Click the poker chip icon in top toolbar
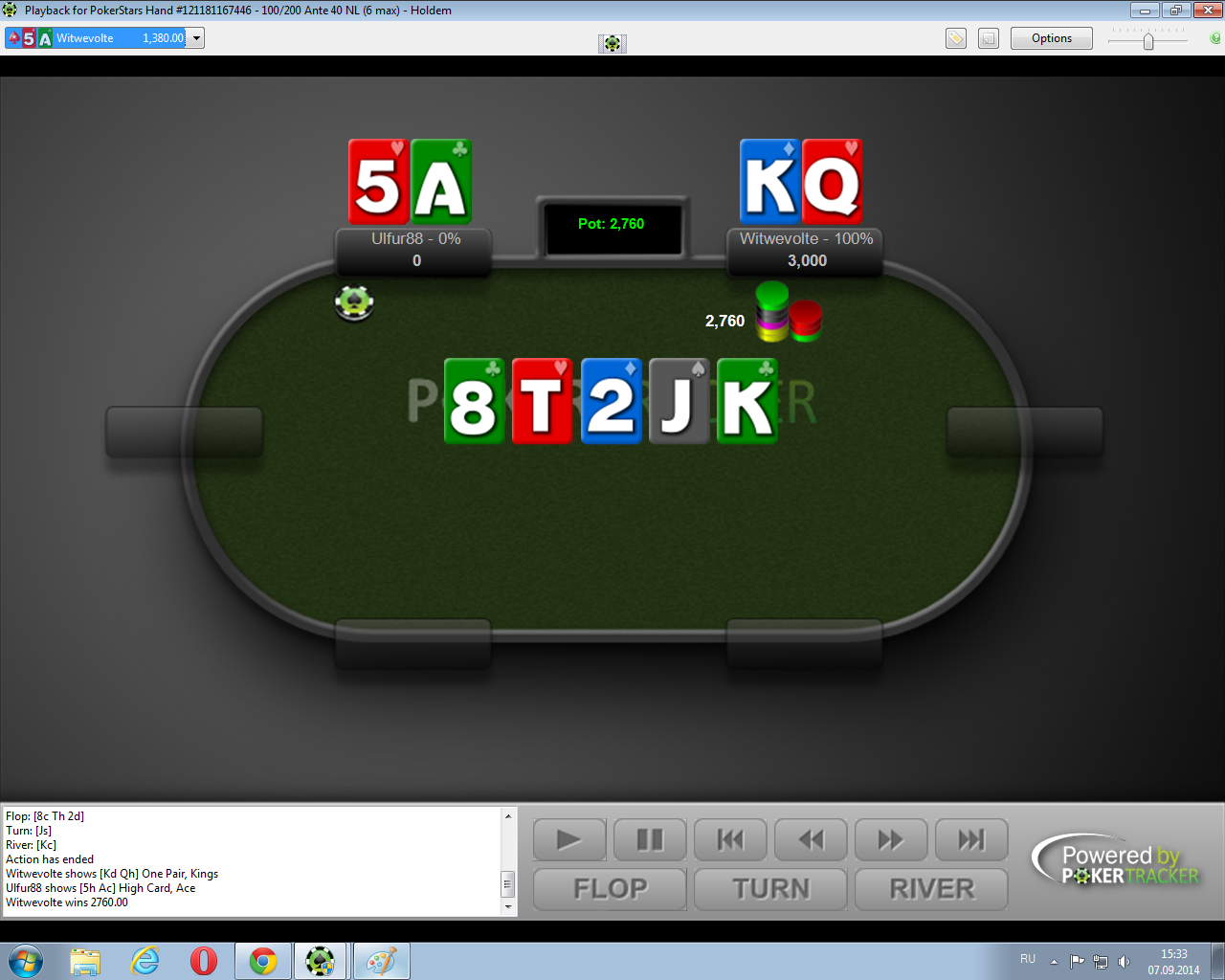This screenshot has height=980, width=1225. pos(612,43)
